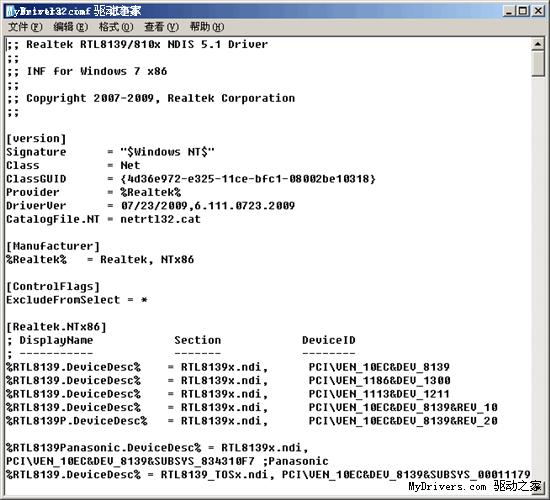Click device ID ending in REV_10
Image resolution: width=550 pixels, height=500 pixels.
click(403, 407)
